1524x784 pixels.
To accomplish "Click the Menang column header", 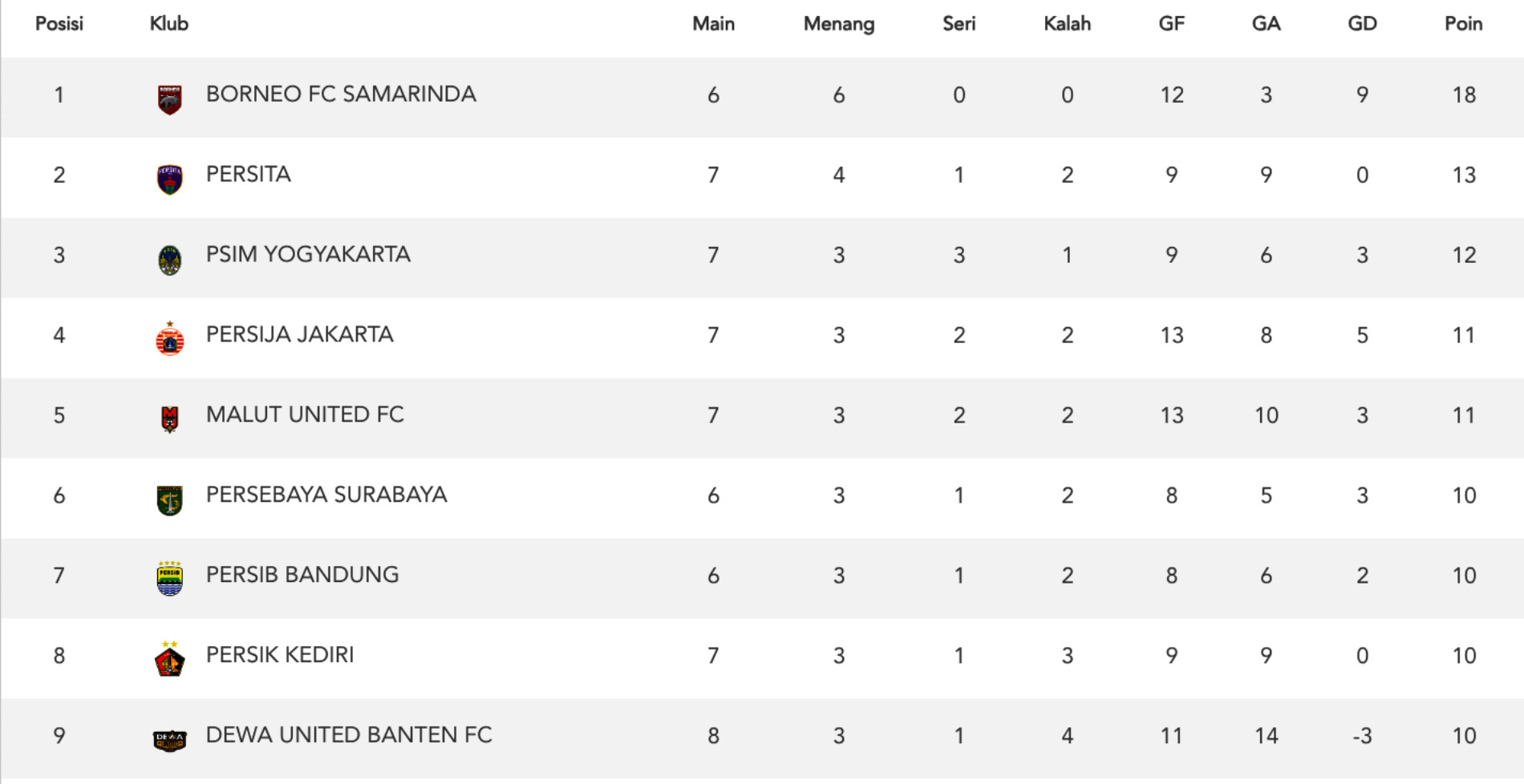I will pyautogui.click(x=838, y=24).
